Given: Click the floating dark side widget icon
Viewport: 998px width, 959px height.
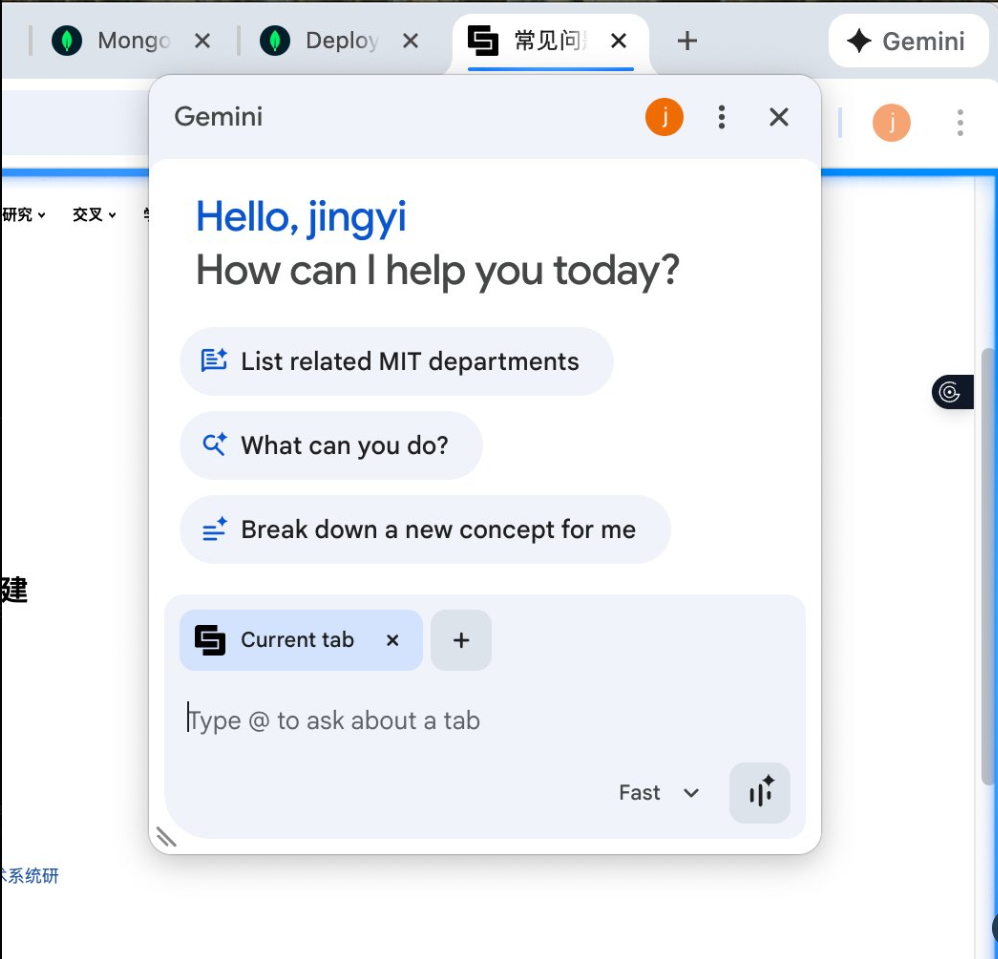Looking at the screenshot, I should (952, 392).
